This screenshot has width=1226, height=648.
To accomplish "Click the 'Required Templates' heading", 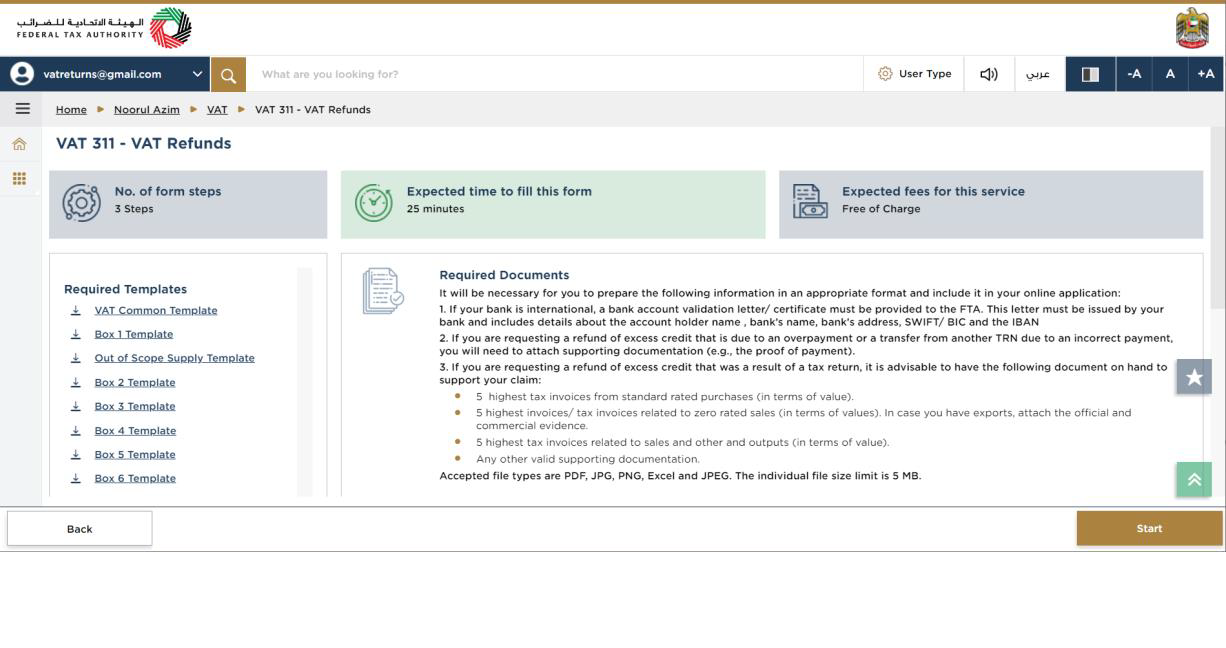I will pyautogui.click(x=125, y=289).
